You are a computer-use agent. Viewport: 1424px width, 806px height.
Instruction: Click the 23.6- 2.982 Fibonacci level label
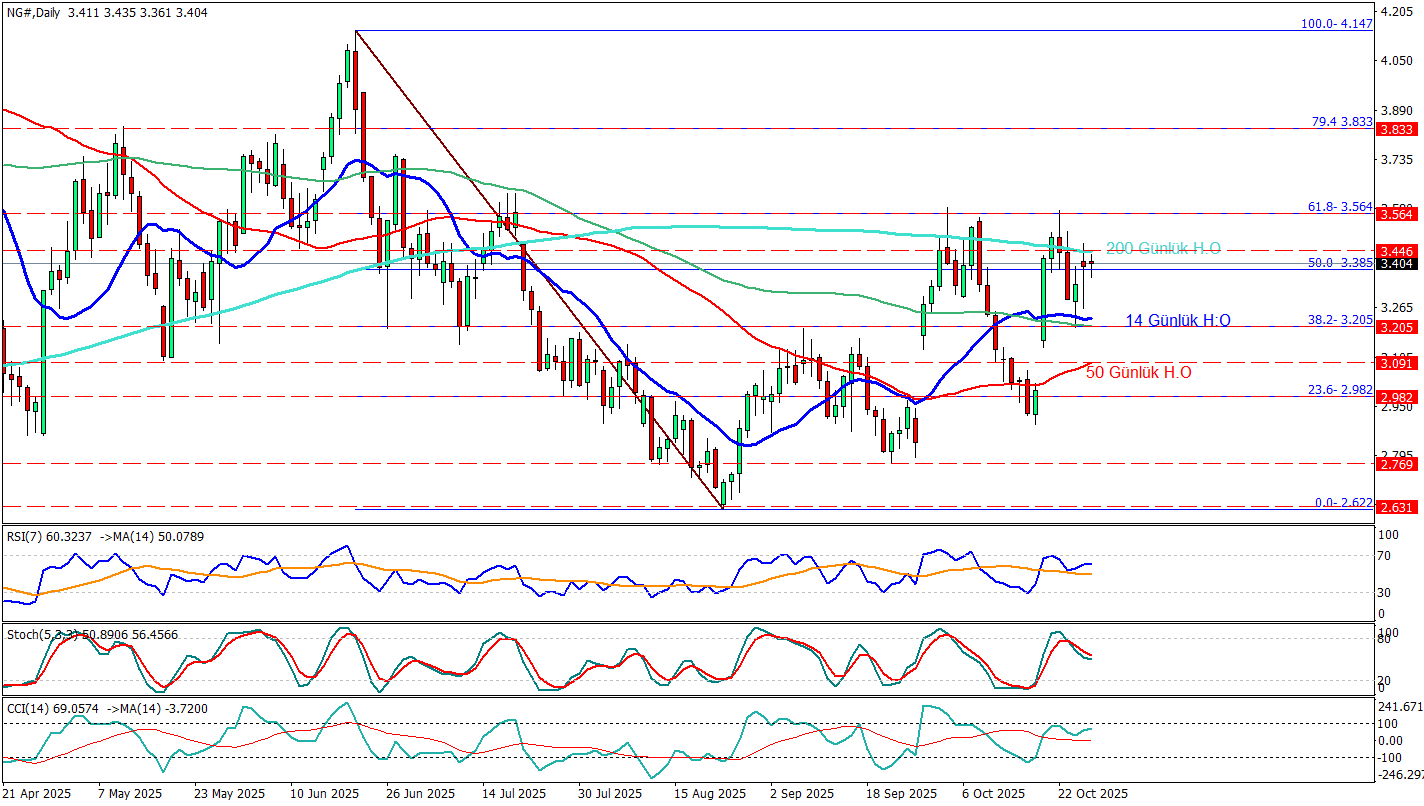pos(1339,390)
